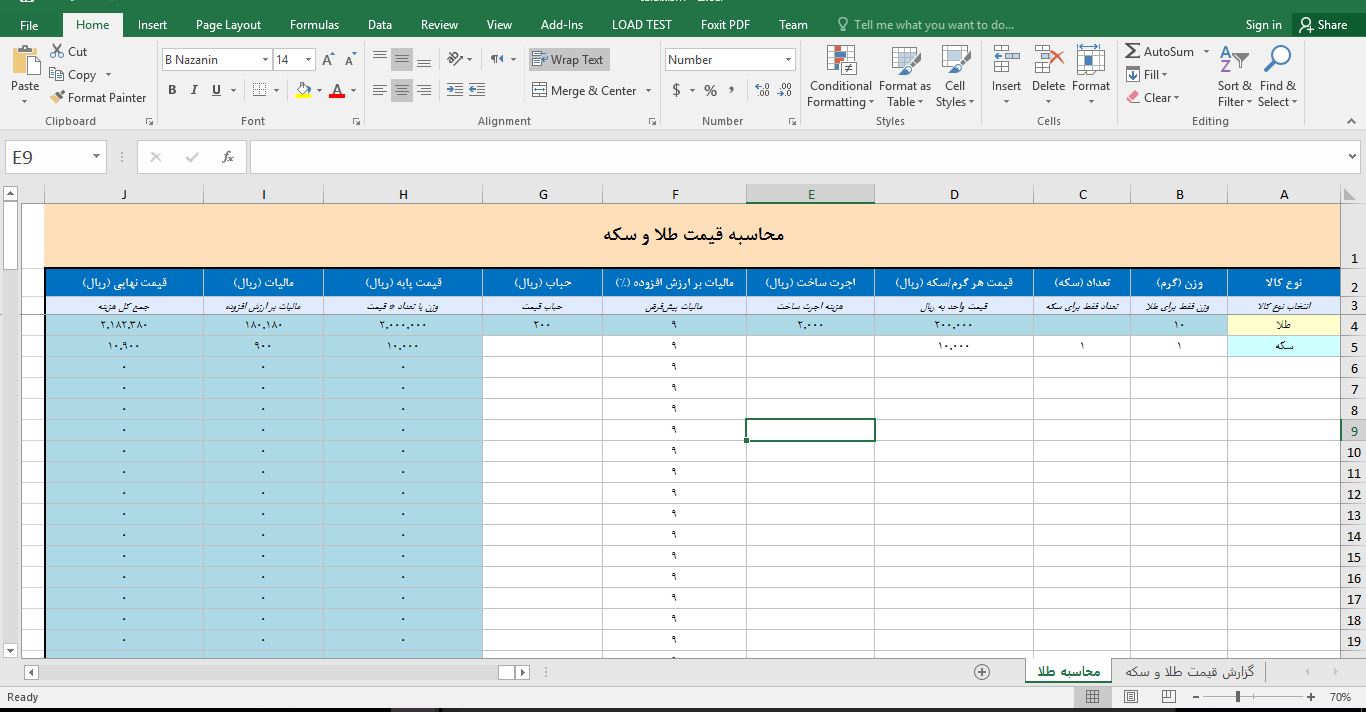Apply percent style format

pyautogui.click(x=710, y=90)
